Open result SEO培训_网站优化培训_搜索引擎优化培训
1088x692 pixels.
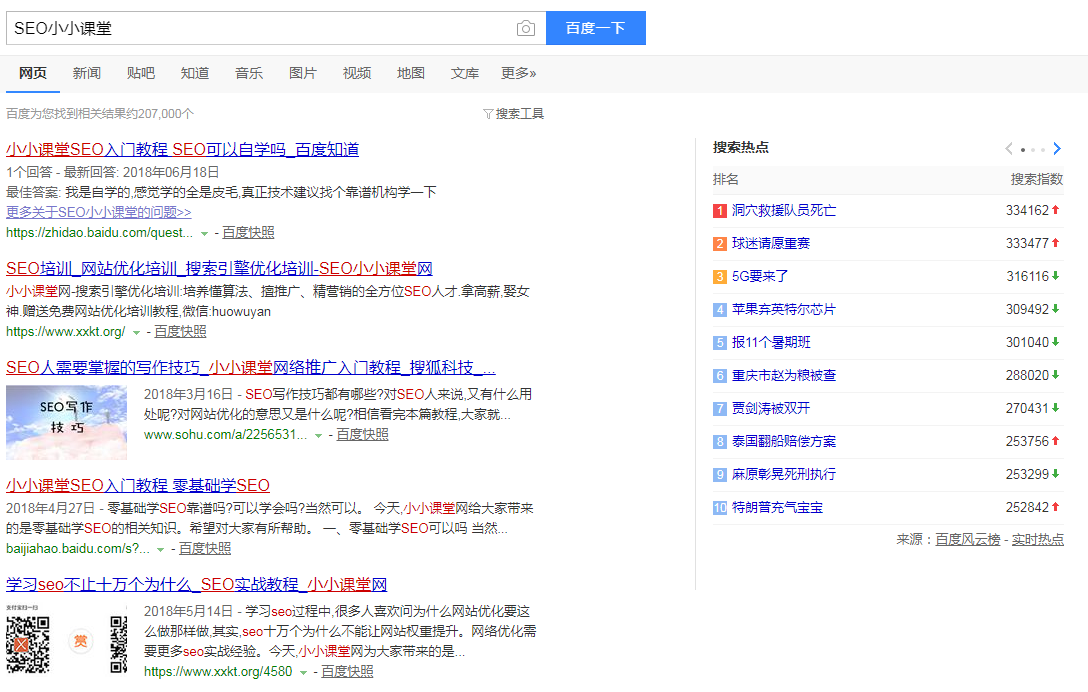[219, 269]
